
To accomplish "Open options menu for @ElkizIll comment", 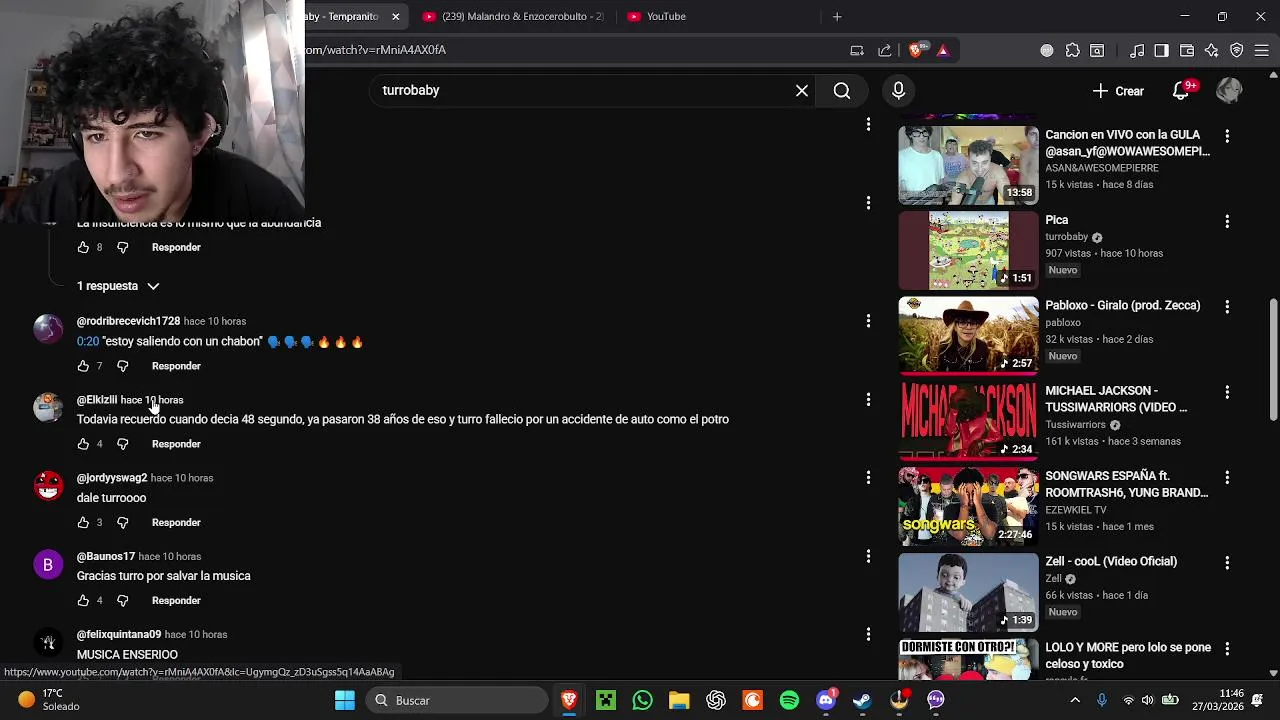I will point(868,399).
